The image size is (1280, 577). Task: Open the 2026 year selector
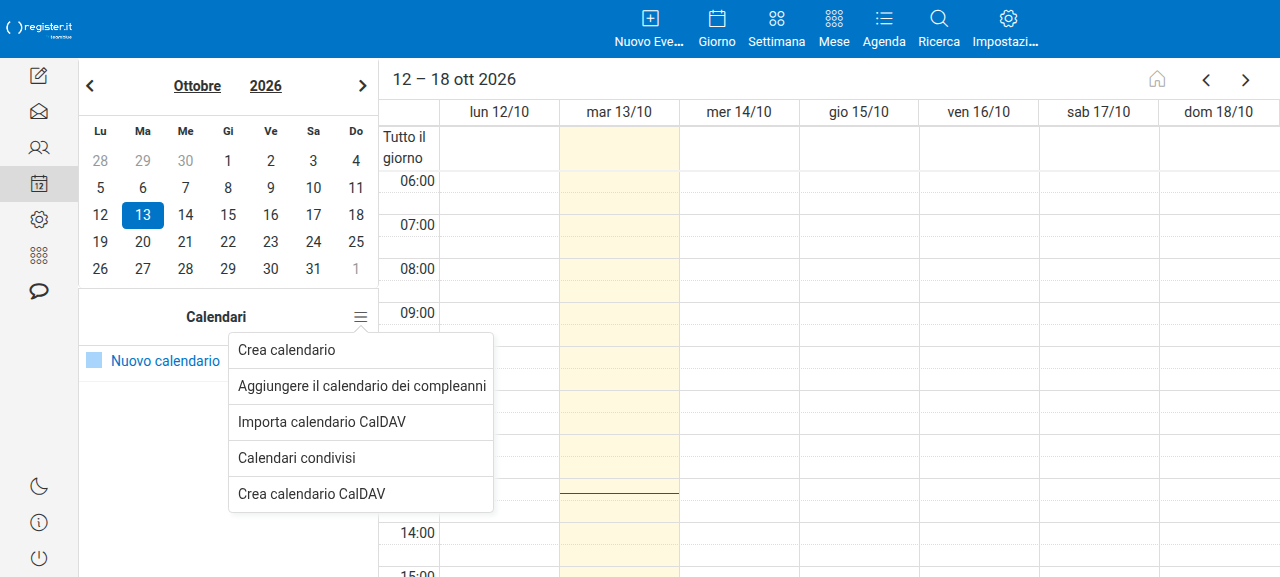pos(266,86)
